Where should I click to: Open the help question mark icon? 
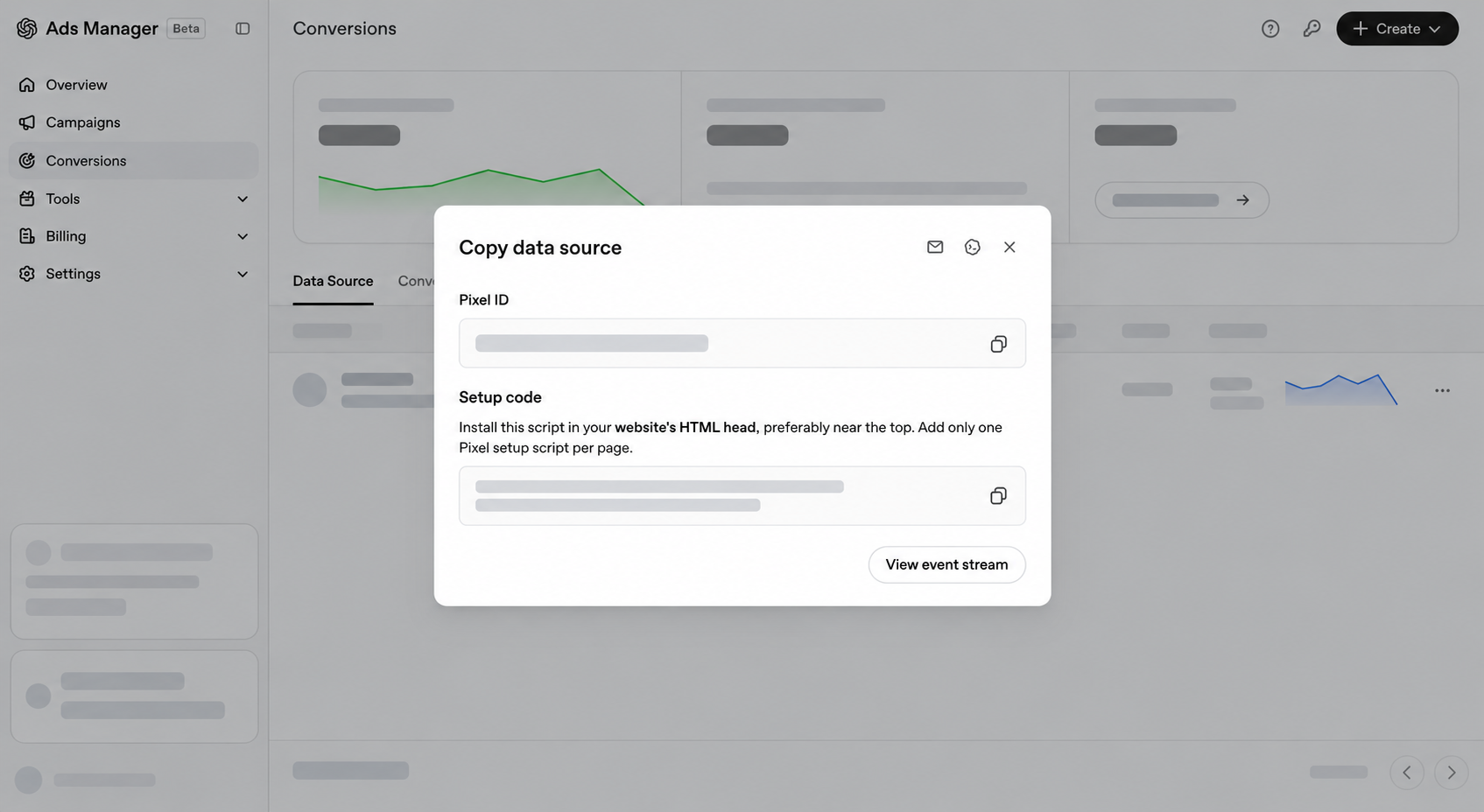click(1270, 29)
